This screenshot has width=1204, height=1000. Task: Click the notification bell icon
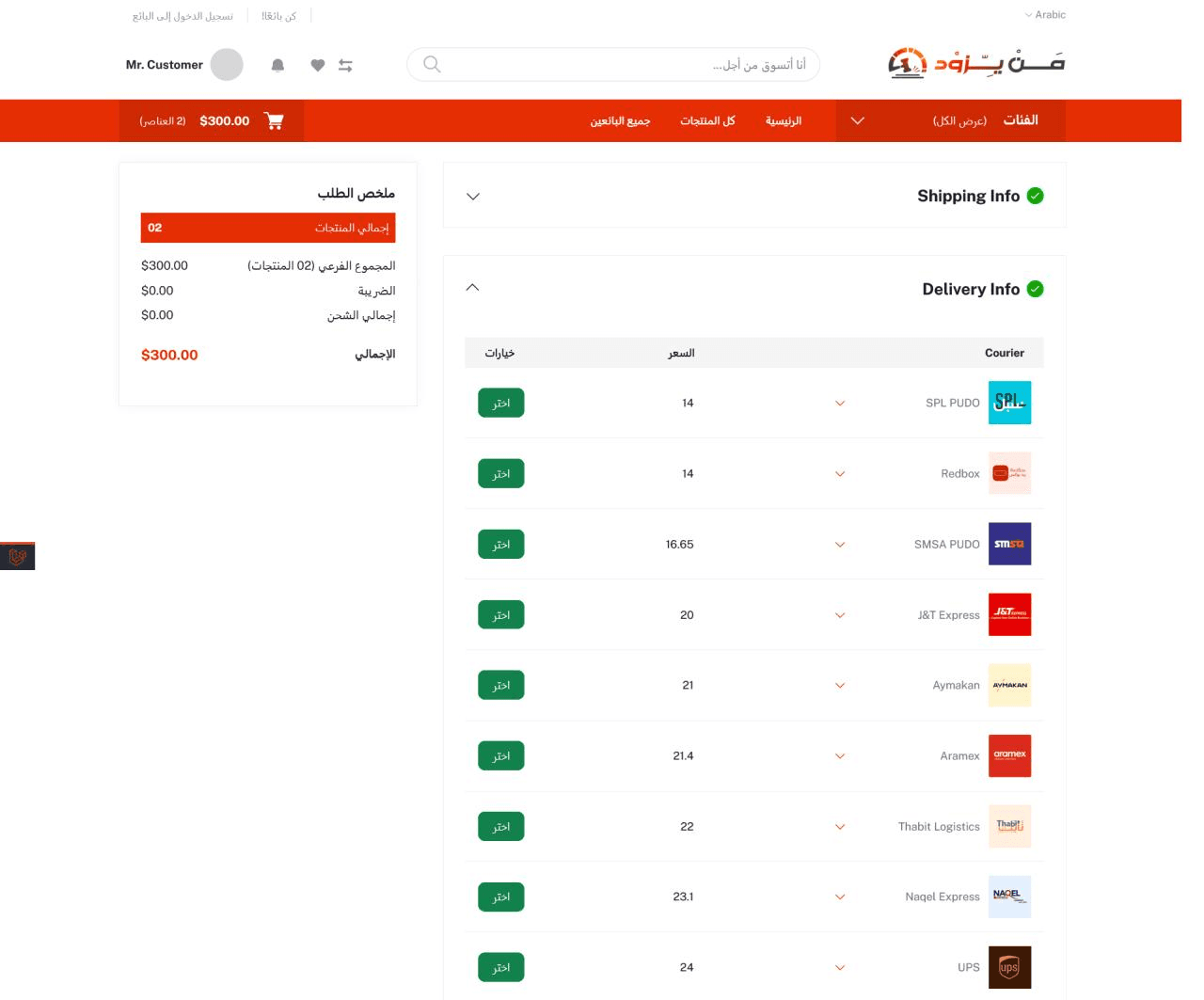(x=277, y=65)
